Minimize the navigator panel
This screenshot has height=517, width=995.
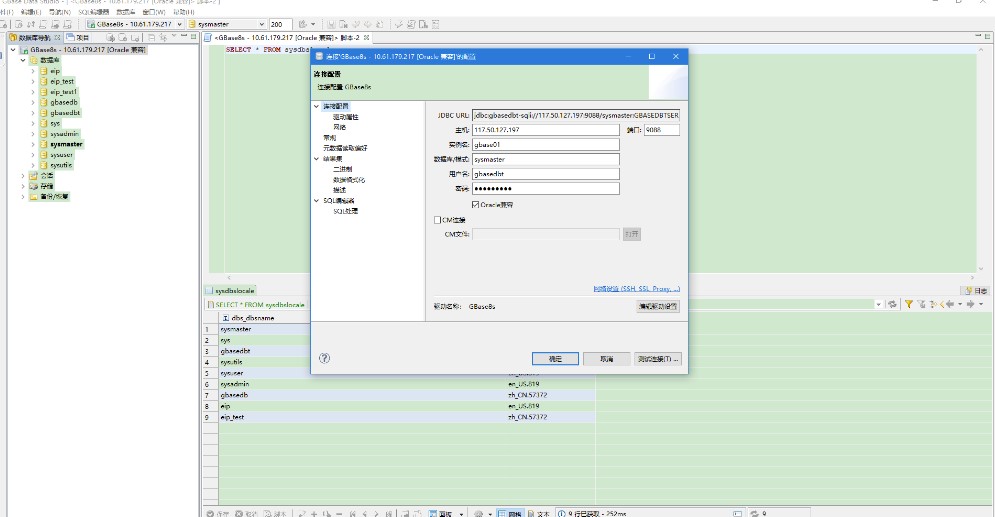[x=183, y=37]
